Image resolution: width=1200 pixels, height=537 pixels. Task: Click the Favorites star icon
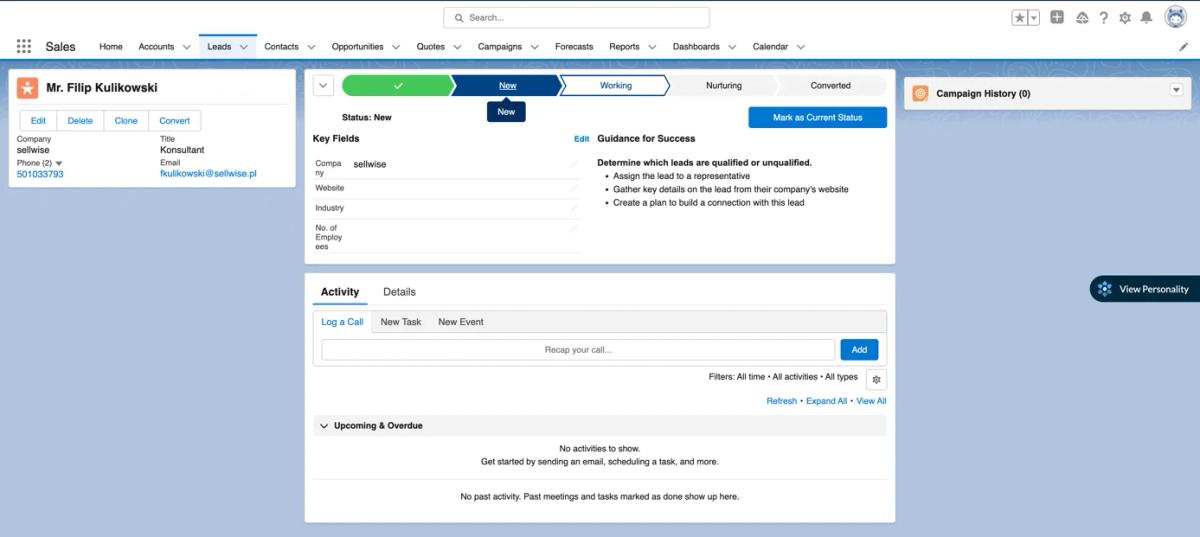pos(1019,18)
